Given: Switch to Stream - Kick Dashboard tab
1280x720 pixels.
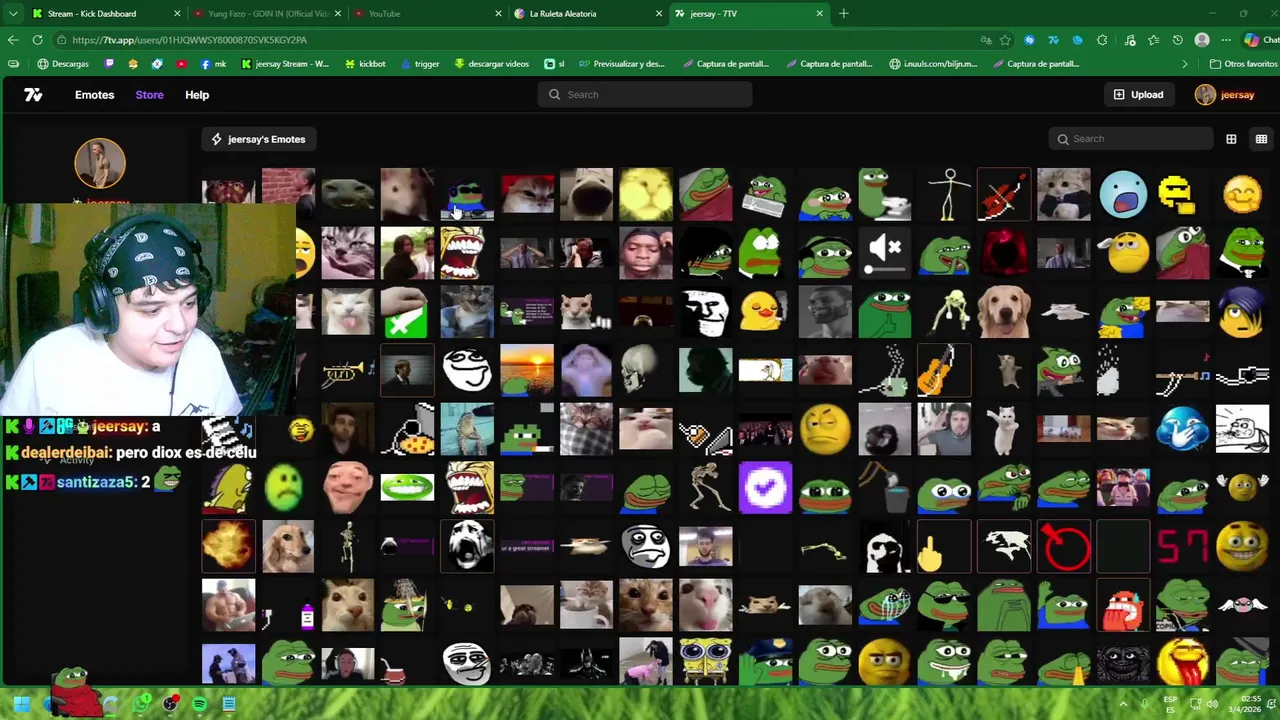Looking at the screenshot, I should click(105, 14).
